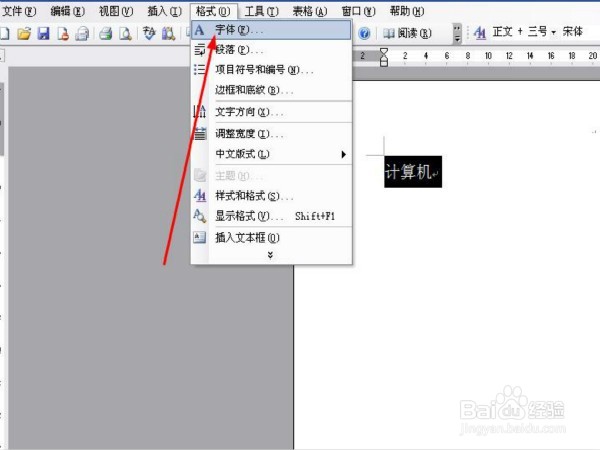Click the Research book icon in toolbar
Screen dimensions: 600x450
[x=168, y=34]
